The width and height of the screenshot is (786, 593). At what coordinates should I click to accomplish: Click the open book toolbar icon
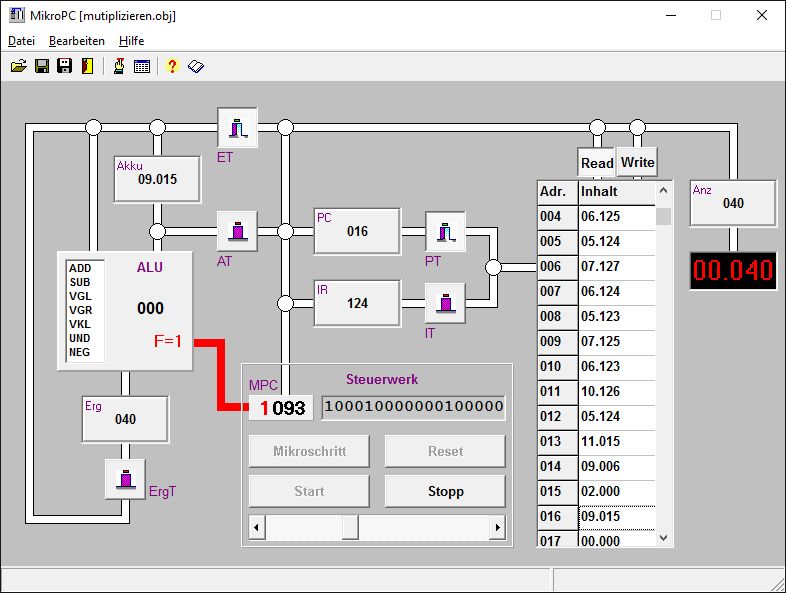click(195, 67)
